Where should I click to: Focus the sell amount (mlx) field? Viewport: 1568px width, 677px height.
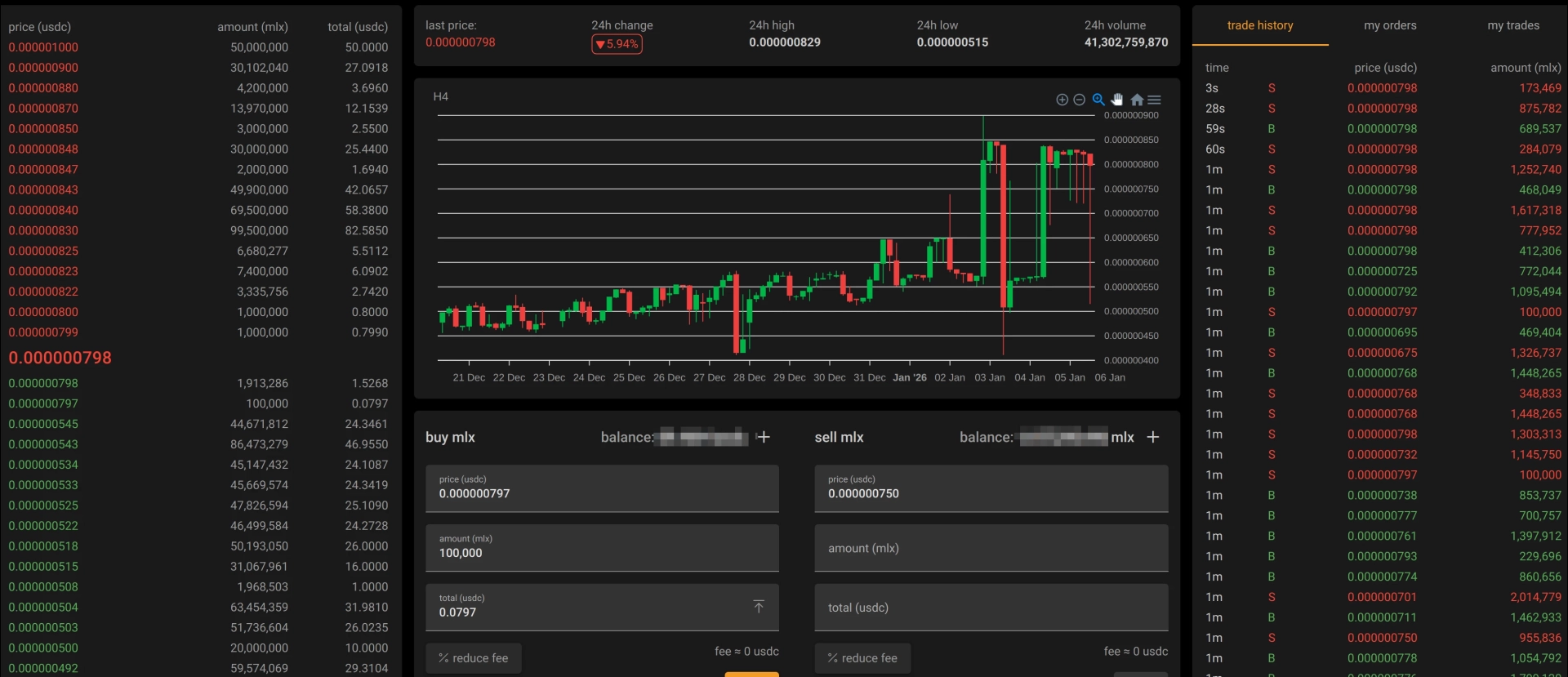991,548
